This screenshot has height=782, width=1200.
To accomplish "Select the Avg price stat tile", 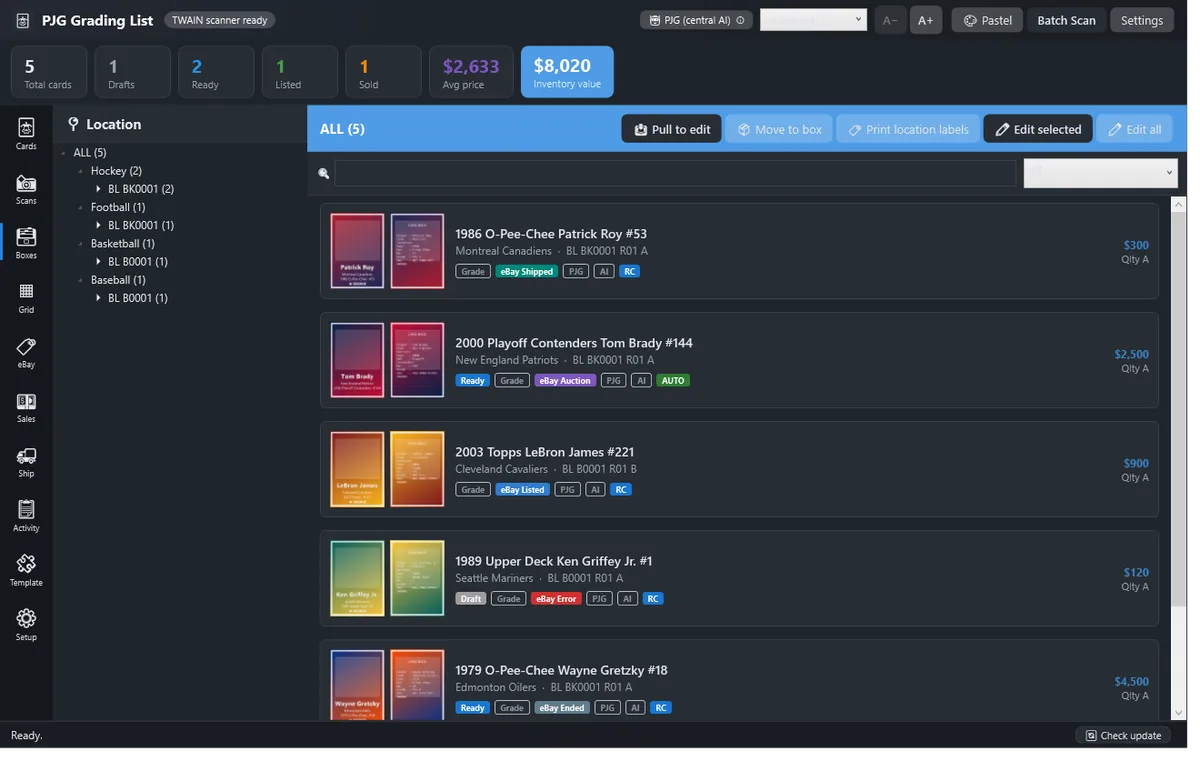I will [471, 72].
